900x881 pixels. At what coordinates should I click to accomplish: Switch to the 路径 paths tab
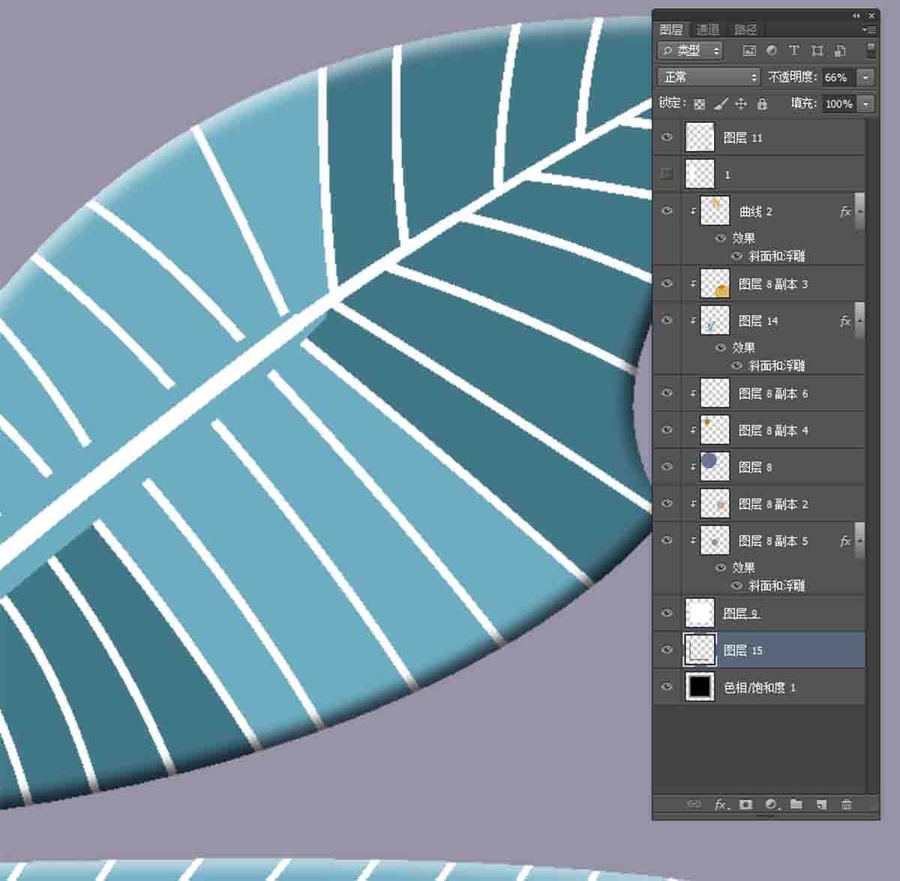coord(745,29)
